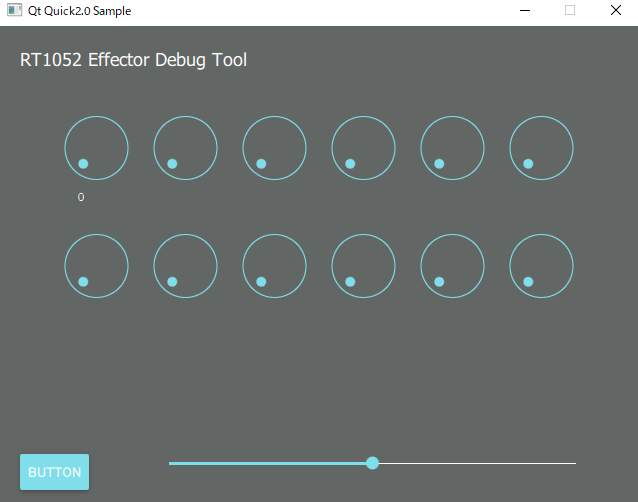Select the second dial in the bottom row
The height and width of the screenshot is (502, 638).
(x=186, y=266)
